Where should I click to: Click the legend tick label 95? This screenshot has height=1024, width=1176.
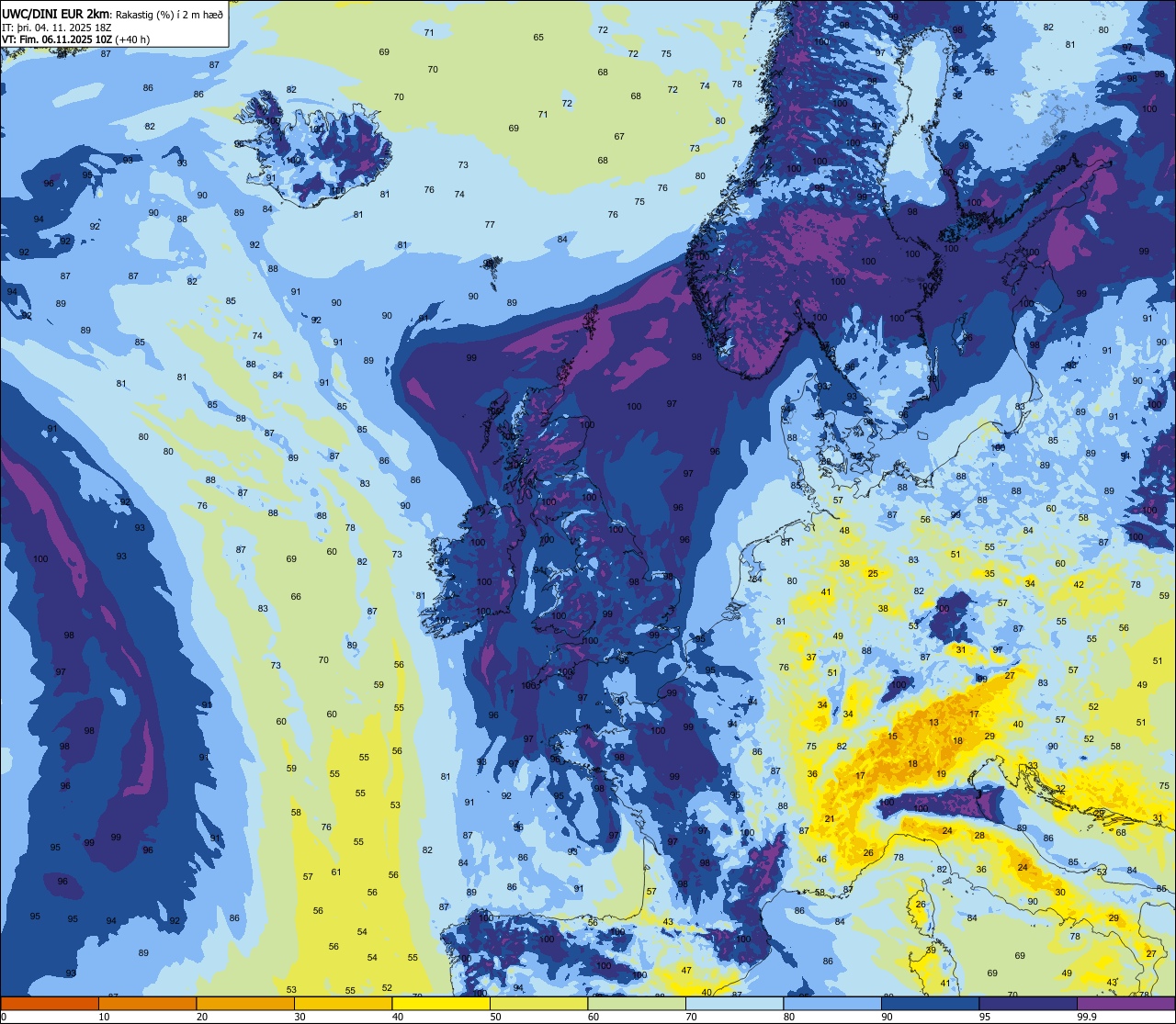coord(985,1017)
